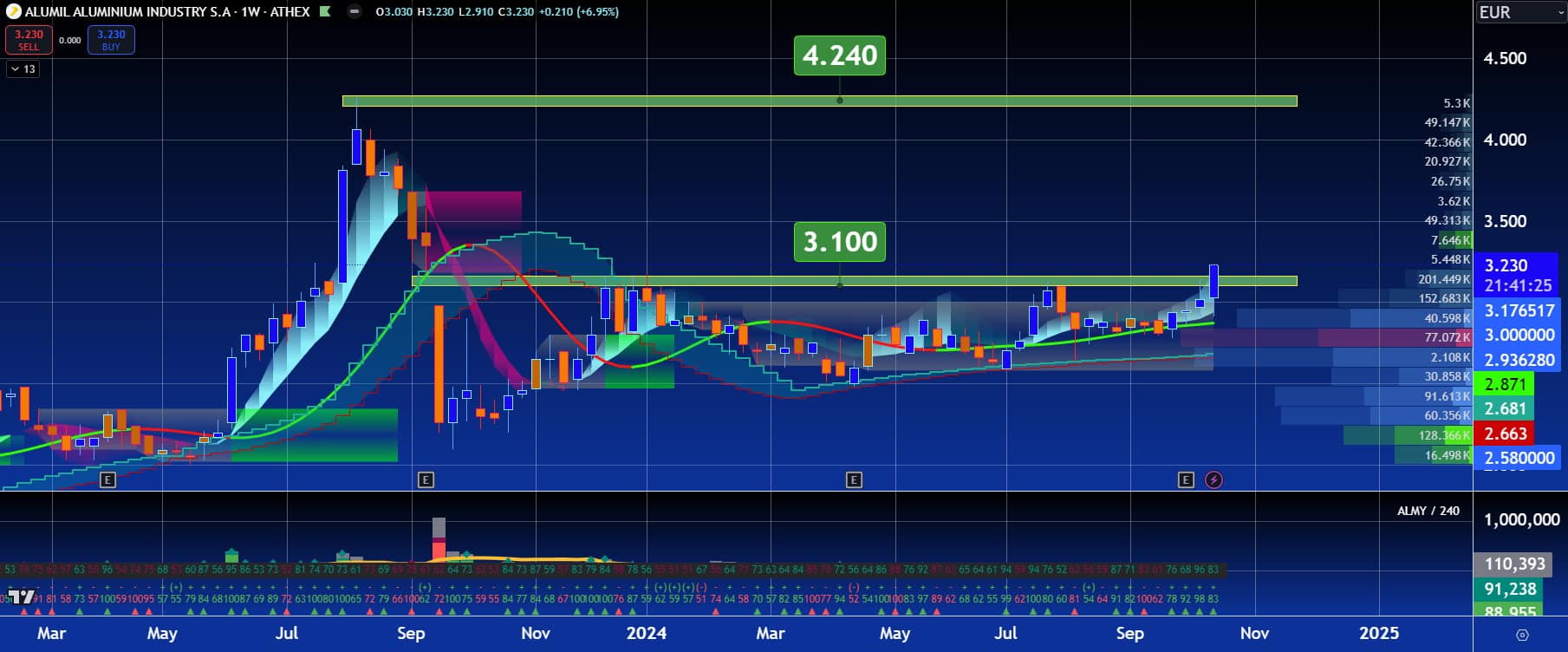Click the 49.147K volume profile value
Image resolution: width=1568 pixels, height=652 pixels.
(1448, 122)
